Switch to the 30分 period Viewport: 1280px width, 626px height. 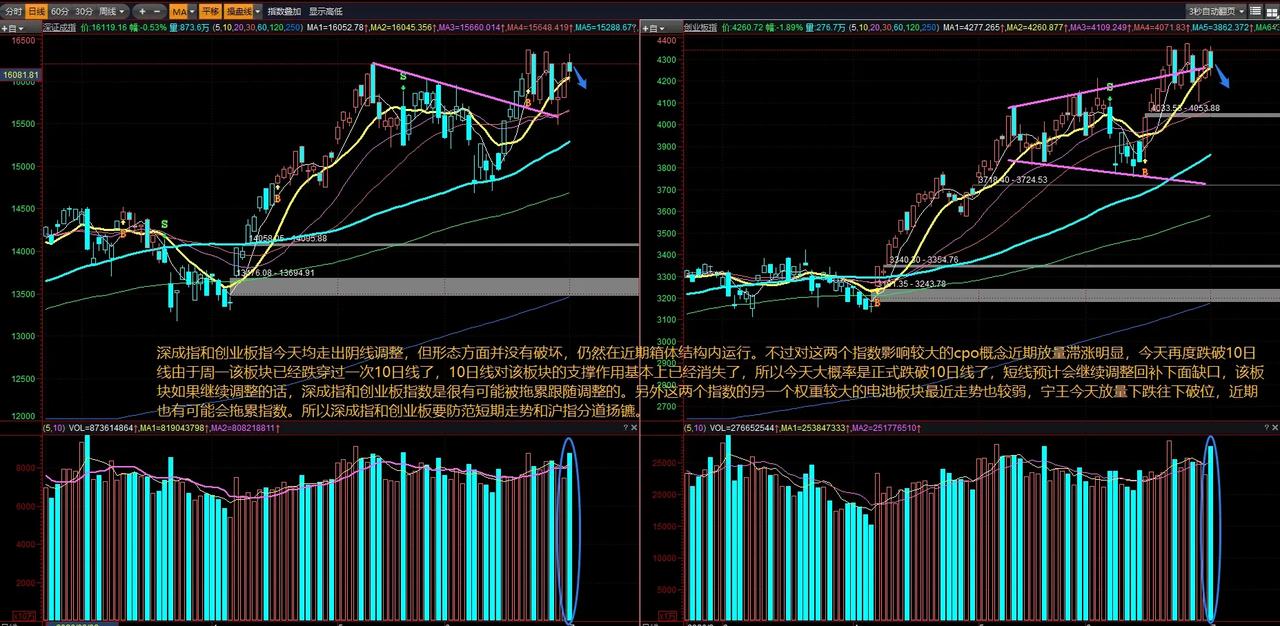point(84,11)
